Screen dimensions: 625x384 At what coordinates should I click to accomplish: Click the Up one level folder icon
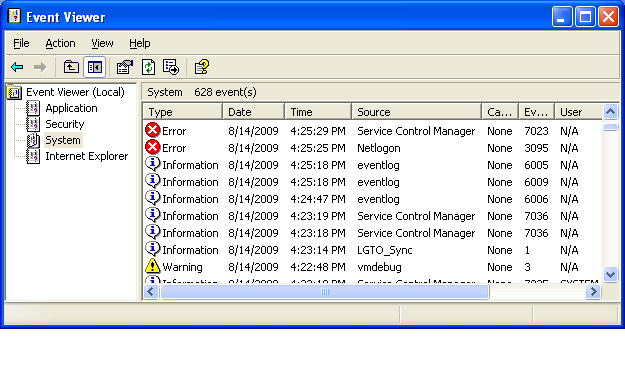pyautogui.click(x=71, y=67)
